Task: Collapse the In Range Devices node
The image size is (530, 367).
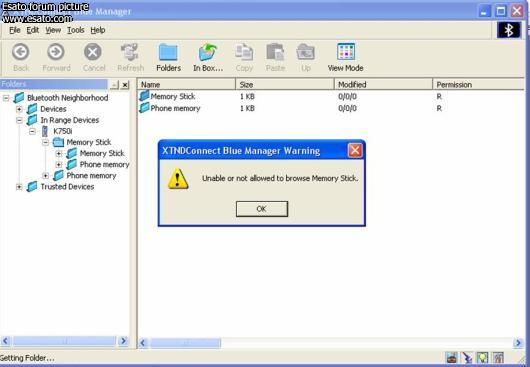Action: pos(19,120)
